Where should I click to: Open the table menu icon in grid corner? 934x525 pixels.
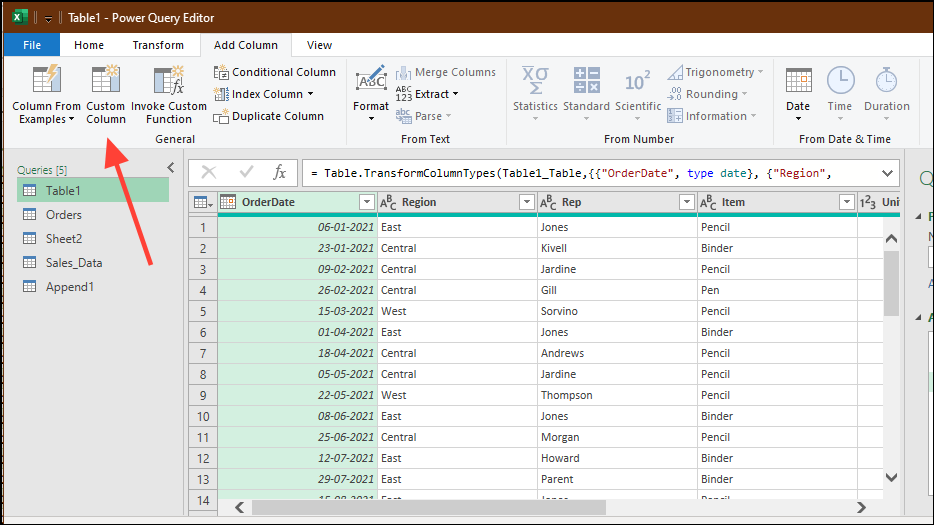click(203, 203)
